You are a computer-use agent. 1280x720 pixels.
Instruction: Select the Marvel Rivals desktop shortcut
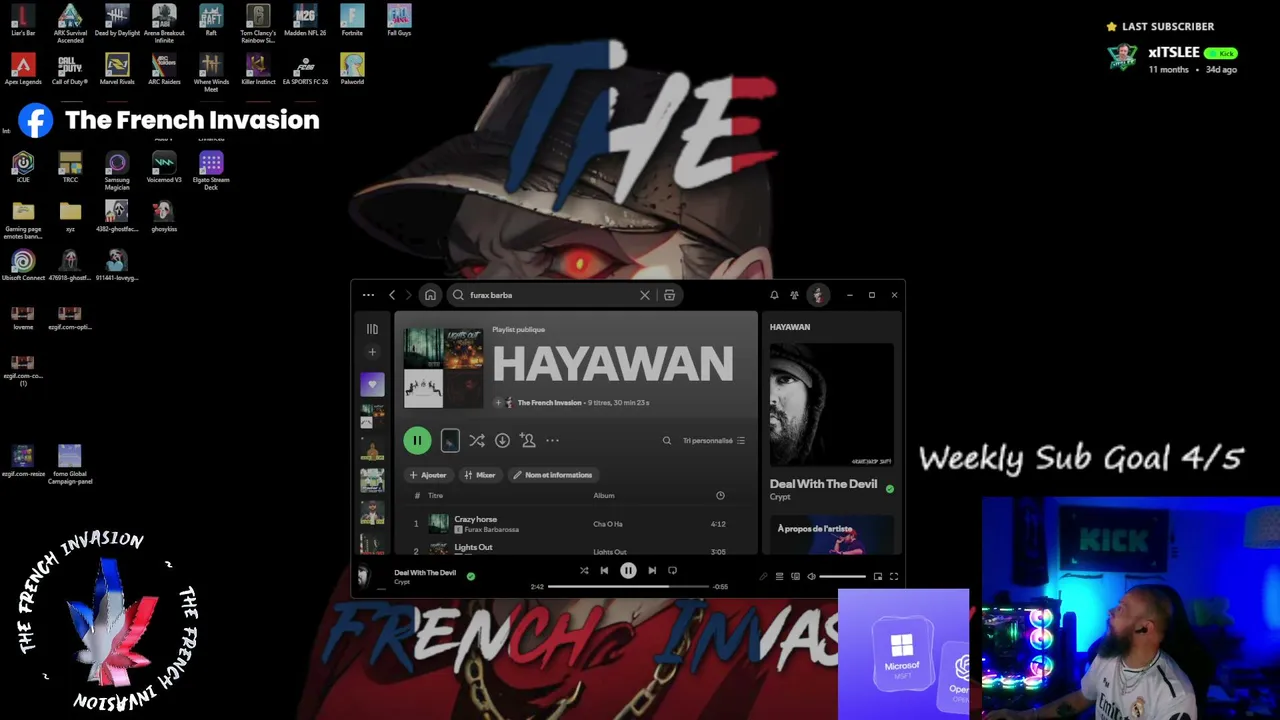coord(117,70)
